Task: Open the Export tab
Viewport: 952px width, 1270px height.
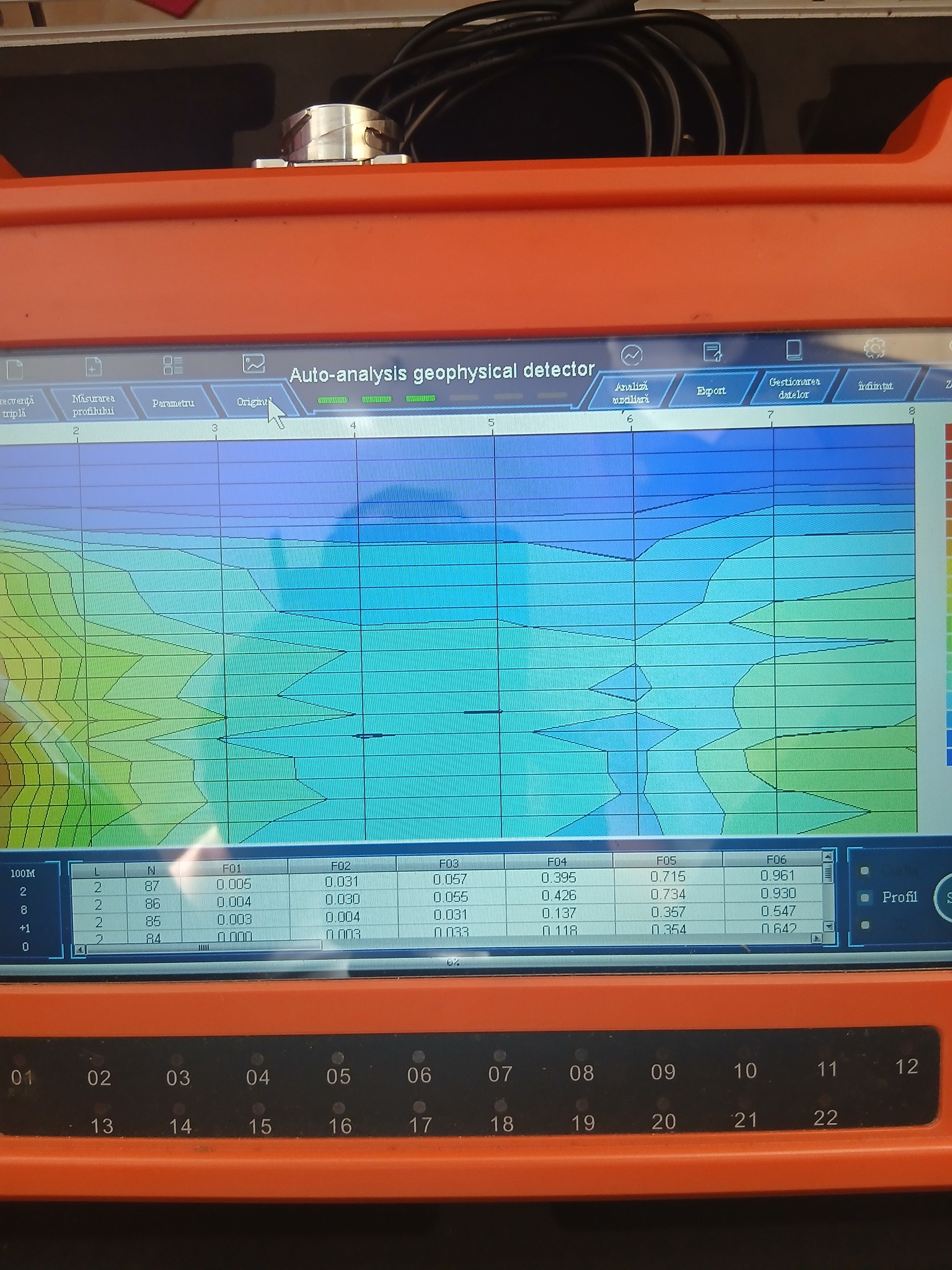Action: coord(711,391)
